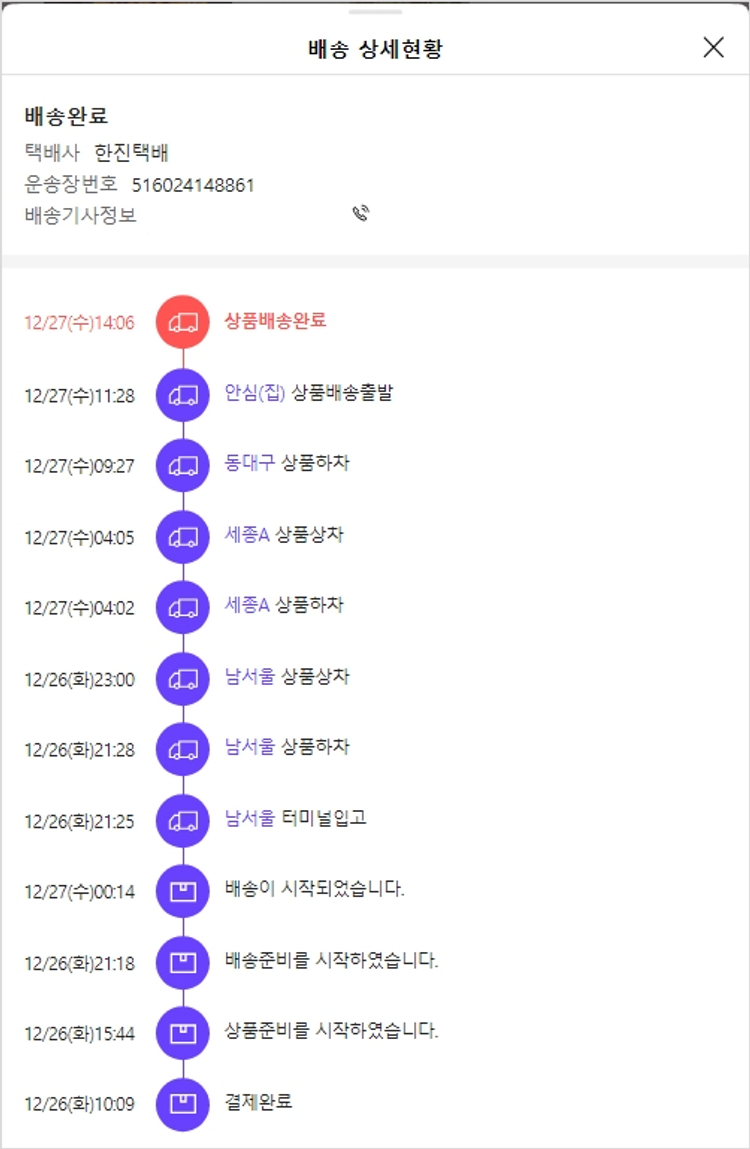750x1149 pixels.
Task: Click truck icon for 남서울 터미널입고
Action: [x=183, y=821]
